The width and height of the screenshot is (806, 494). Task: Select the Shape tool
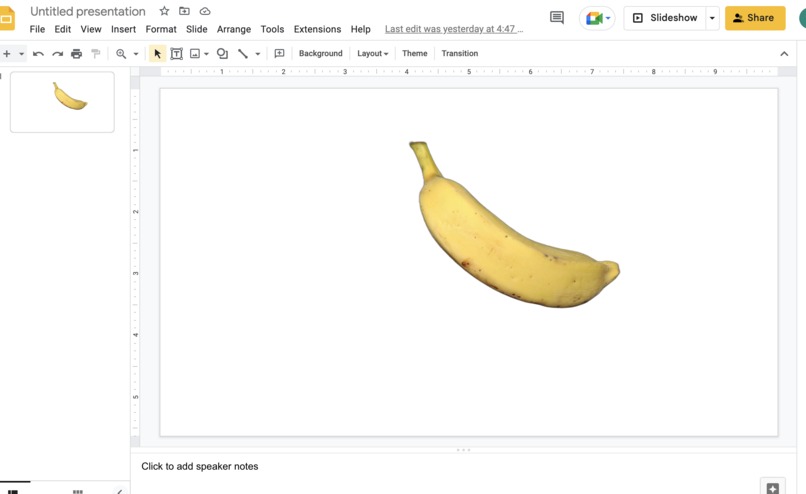pos(222,53)
